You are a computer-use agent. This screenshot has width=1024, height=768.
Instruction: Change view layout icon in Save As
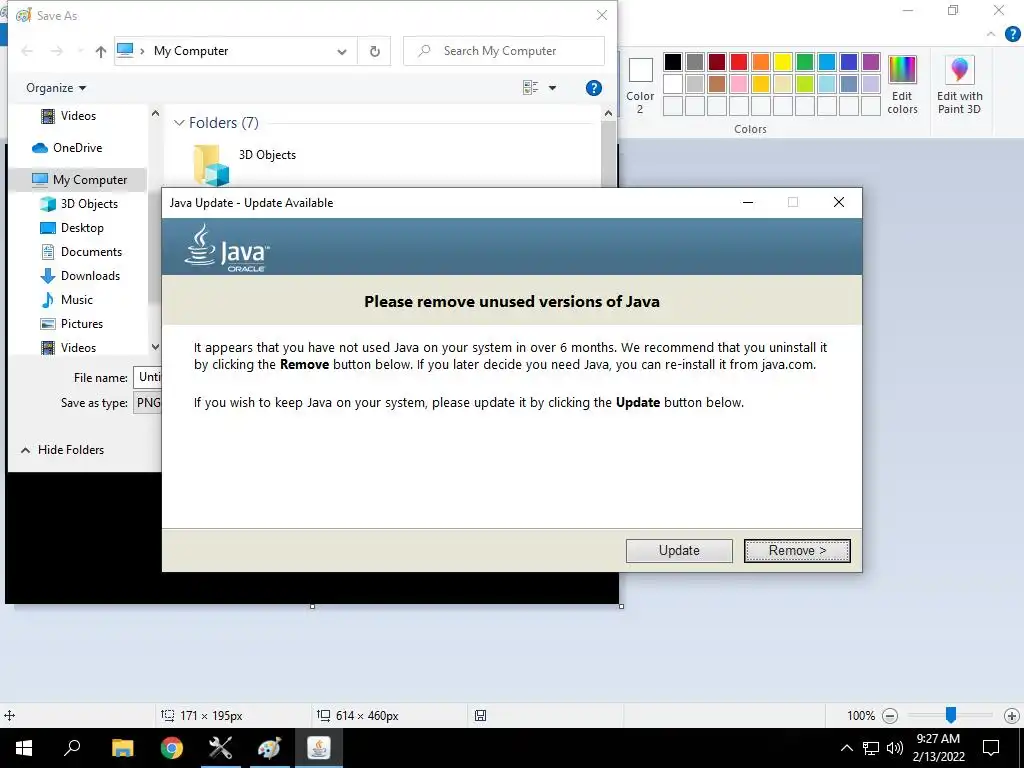coord(530,88)
